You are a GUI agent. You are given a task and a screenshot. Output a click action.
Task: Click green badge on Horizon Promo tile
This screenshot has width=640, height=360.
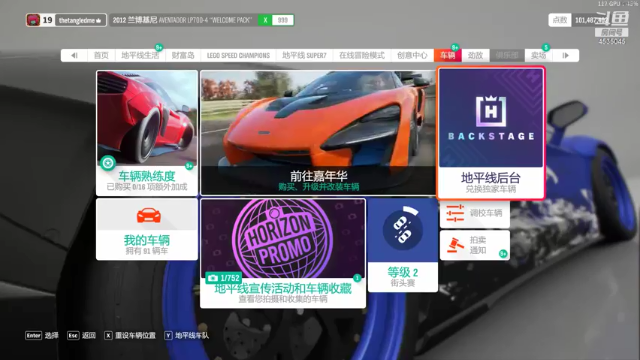tap(357, 278)
